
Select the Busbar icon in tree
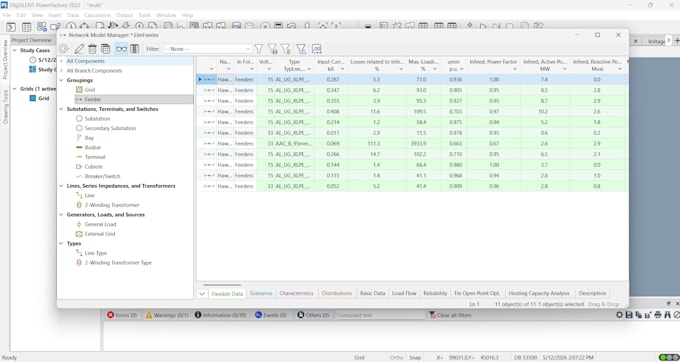pyautogui.click(x=79, y=147)
